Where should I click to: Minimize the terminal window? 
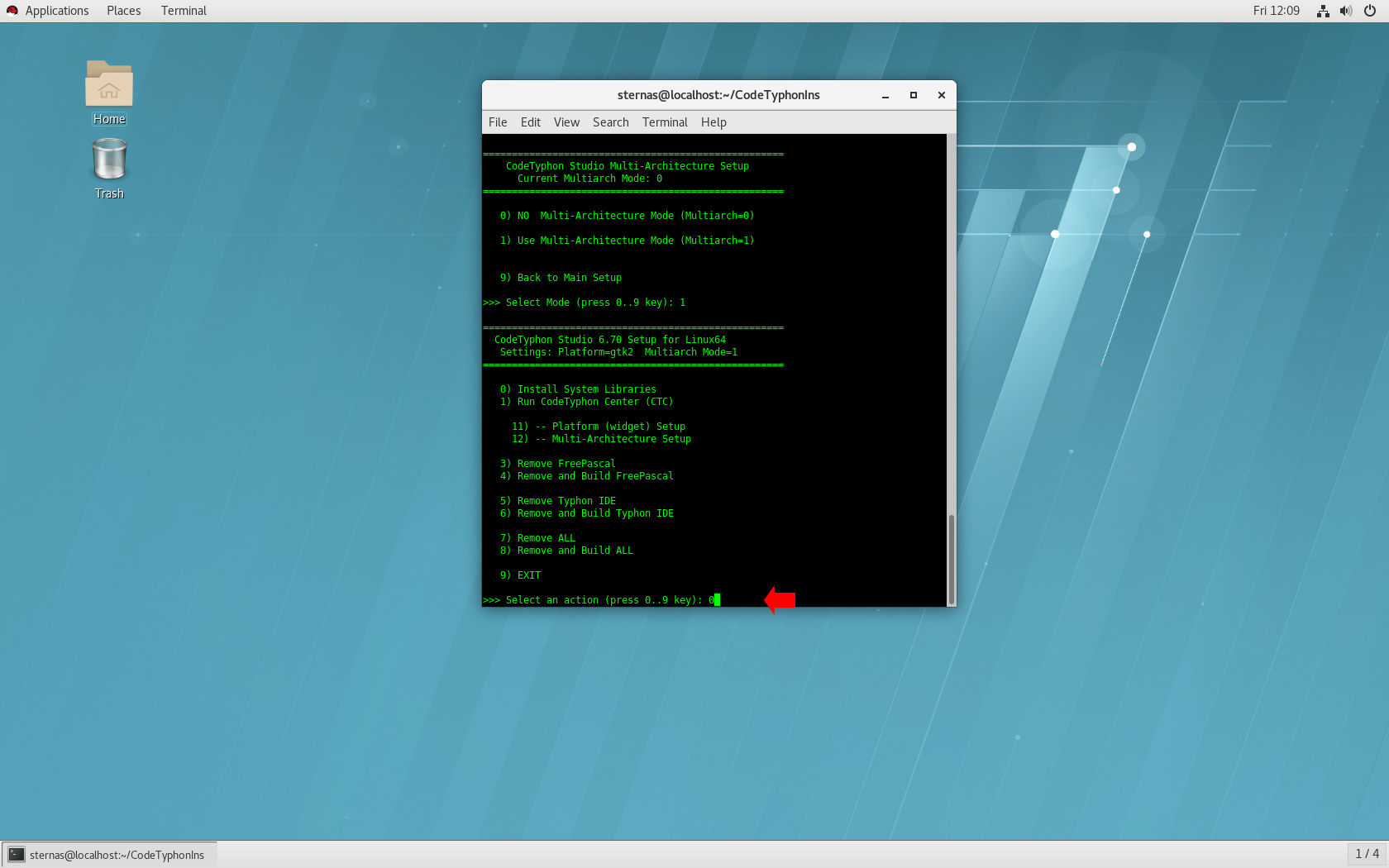[885, 96]
